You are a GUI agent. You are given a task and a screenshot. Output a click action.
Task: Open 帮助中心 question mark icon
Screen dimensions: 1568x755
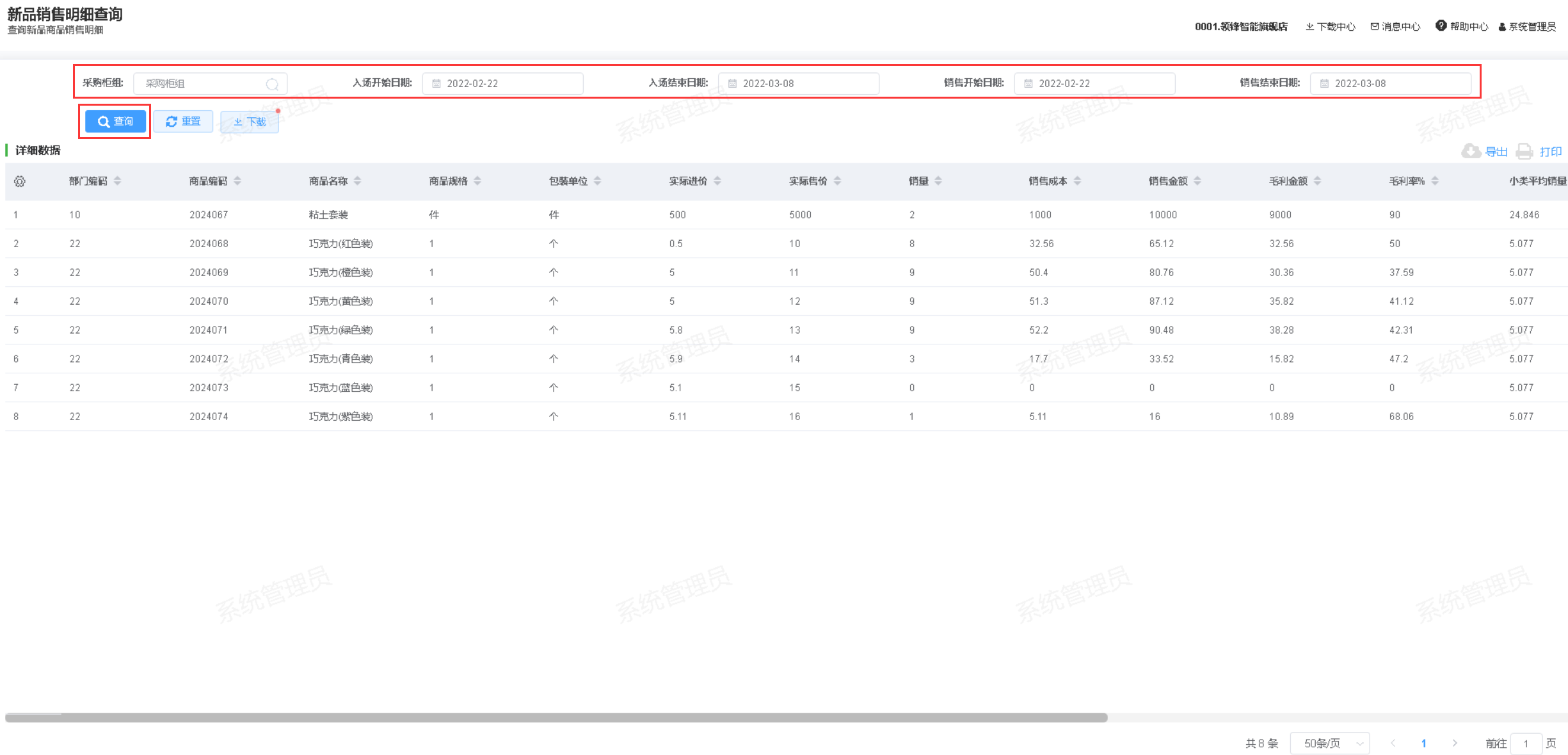1441,26
